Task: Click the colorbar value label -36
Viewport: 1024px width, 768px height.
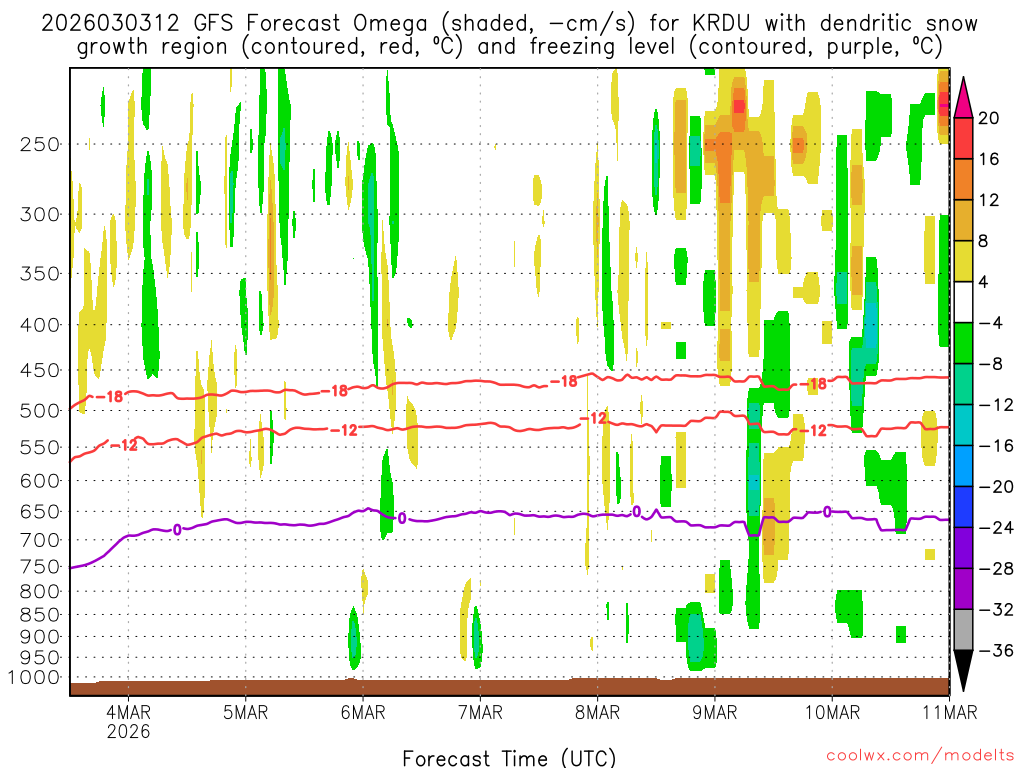Action: point(997,650)
